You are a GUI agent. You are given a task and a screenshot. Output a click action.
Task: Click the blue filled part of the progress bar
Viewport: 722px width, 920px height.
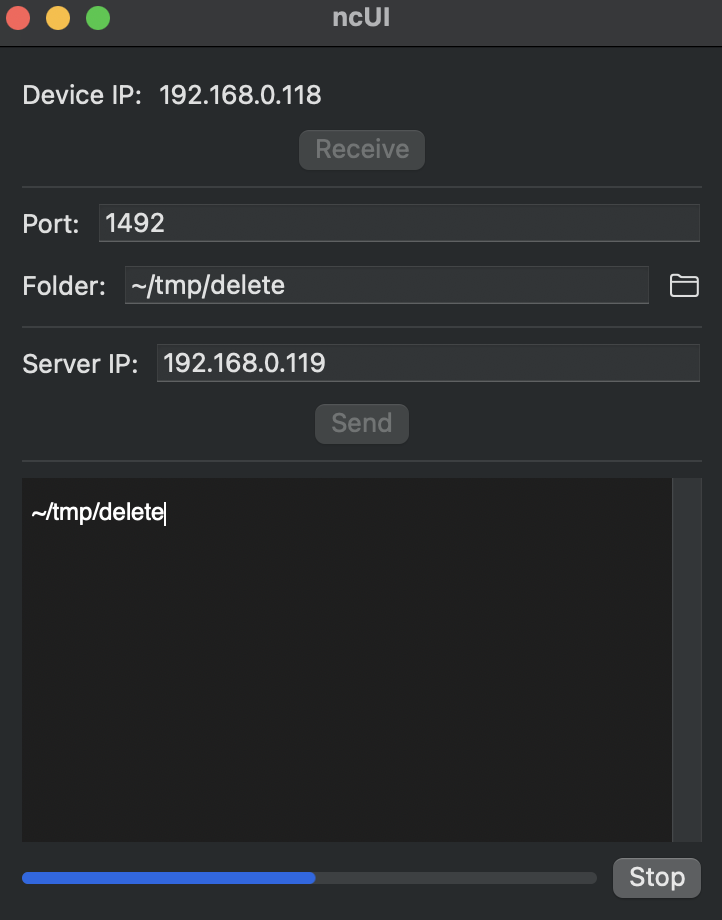pos(169,878)
